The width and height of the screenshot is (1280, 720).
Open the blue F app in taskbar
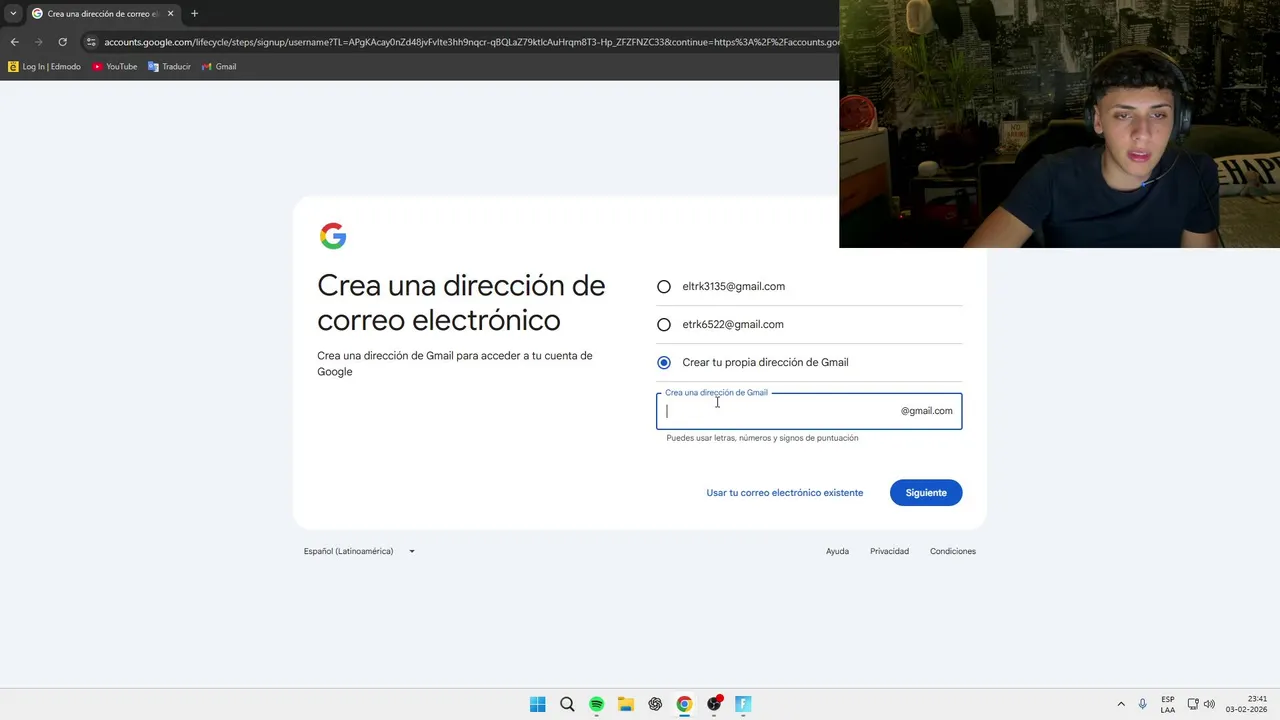pyautogui.click(x=743, y=704)
